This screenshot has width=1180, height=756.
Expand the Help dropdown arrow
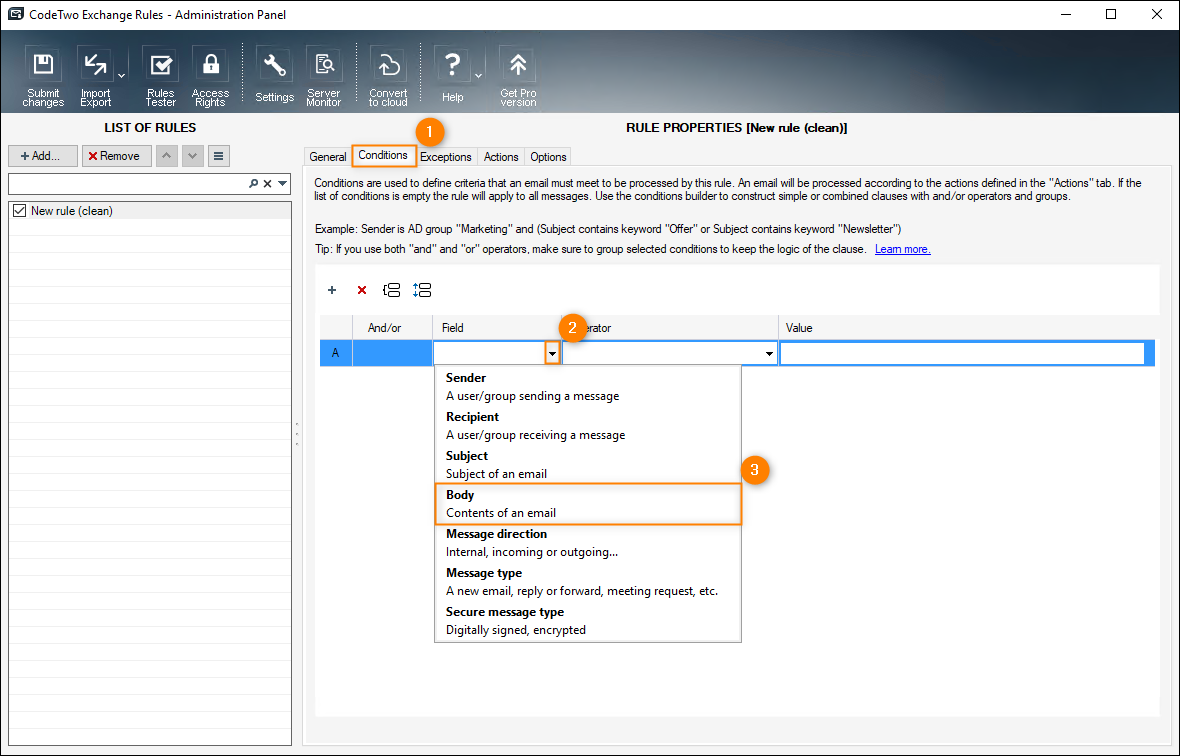coord(478,76)
